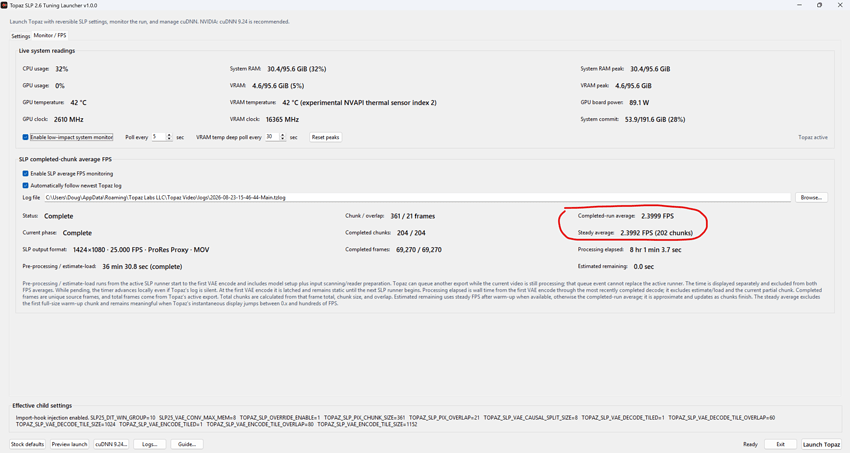Click Steady average 2.3992 FPS (202 chunks)

click(x=656, y=233)
